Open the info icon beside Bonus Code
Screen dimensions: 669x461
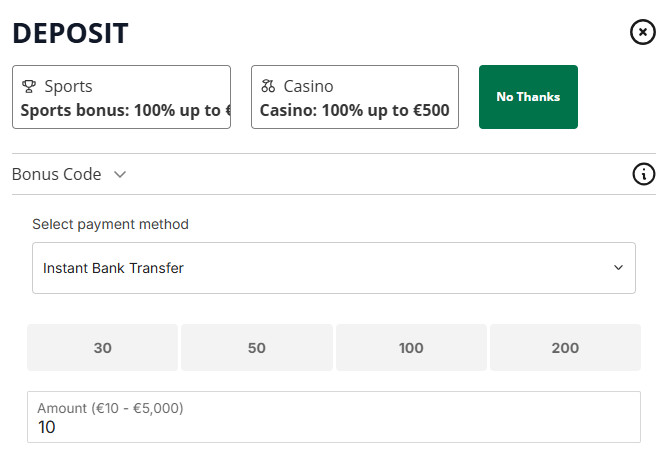[x=644, y=174]
